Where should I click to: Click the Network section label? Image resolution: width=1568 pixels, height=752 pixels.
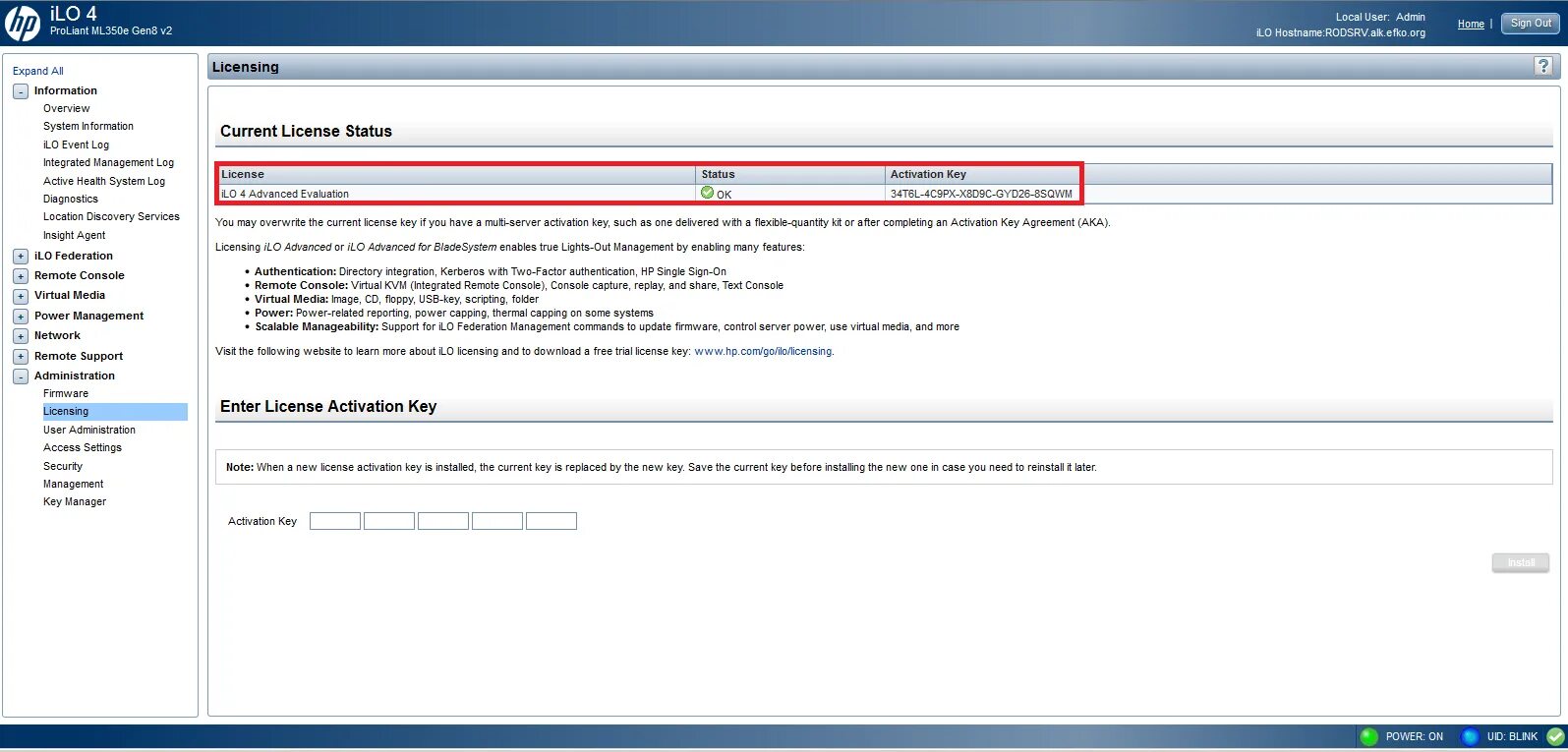(57, 335)
